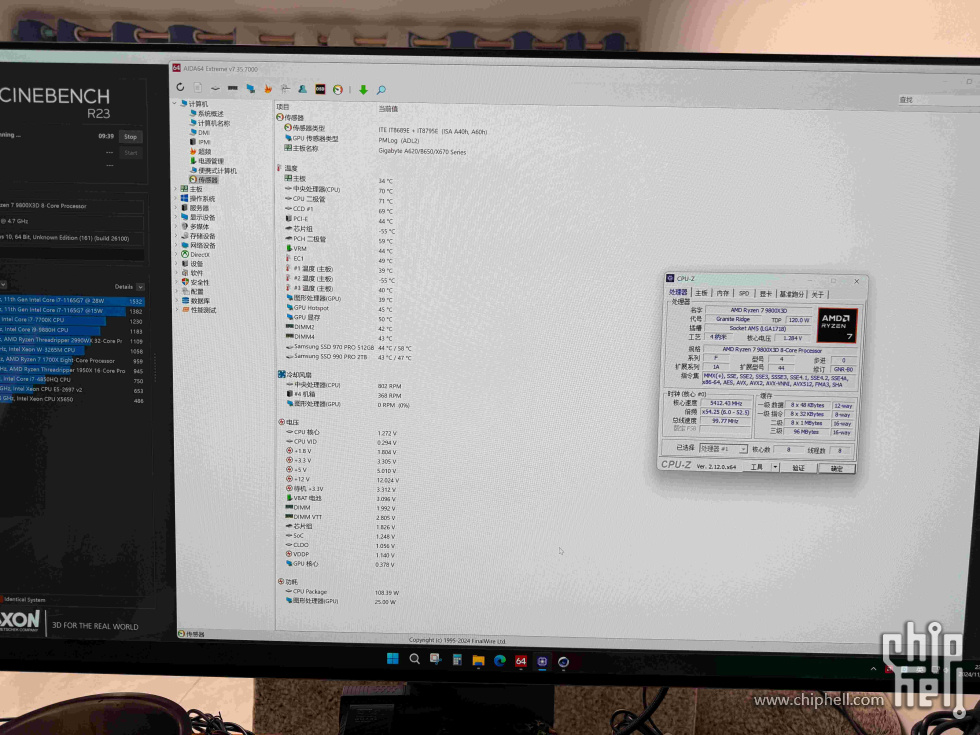Click the green download arrow icon
This screenshot has height=735, width=980.
pos(363,90)
